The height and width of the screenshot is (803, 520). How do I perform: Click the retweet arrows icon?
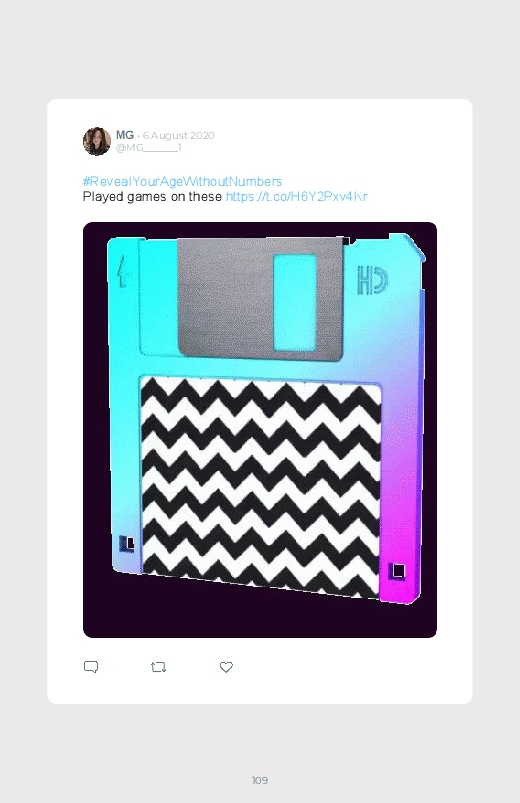click(158, 667)
